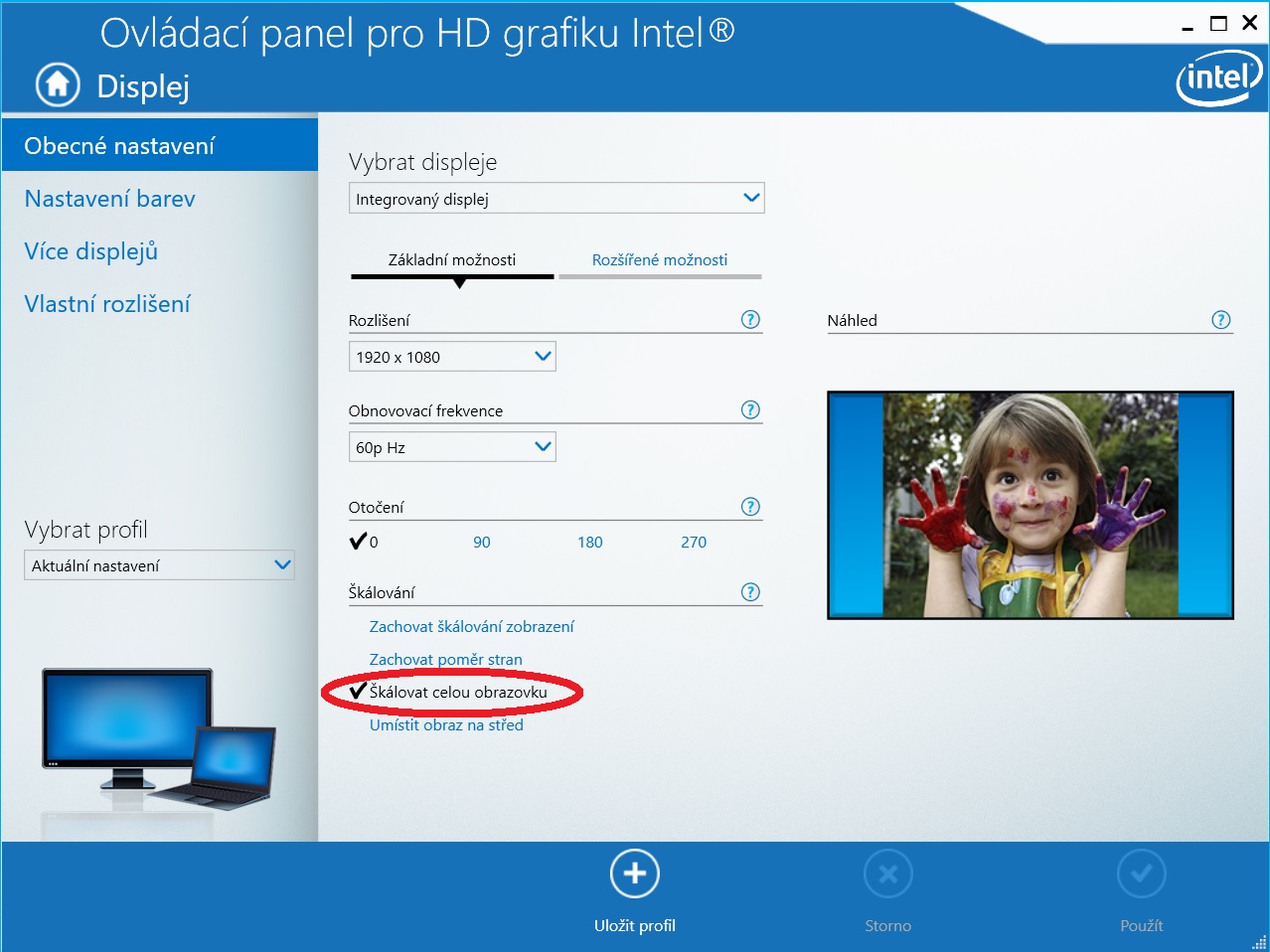Image resolution: width=1270 pixels, height=952 pixels.
Task: Click the Uložit profil plus icon
Action: point(635,874)
